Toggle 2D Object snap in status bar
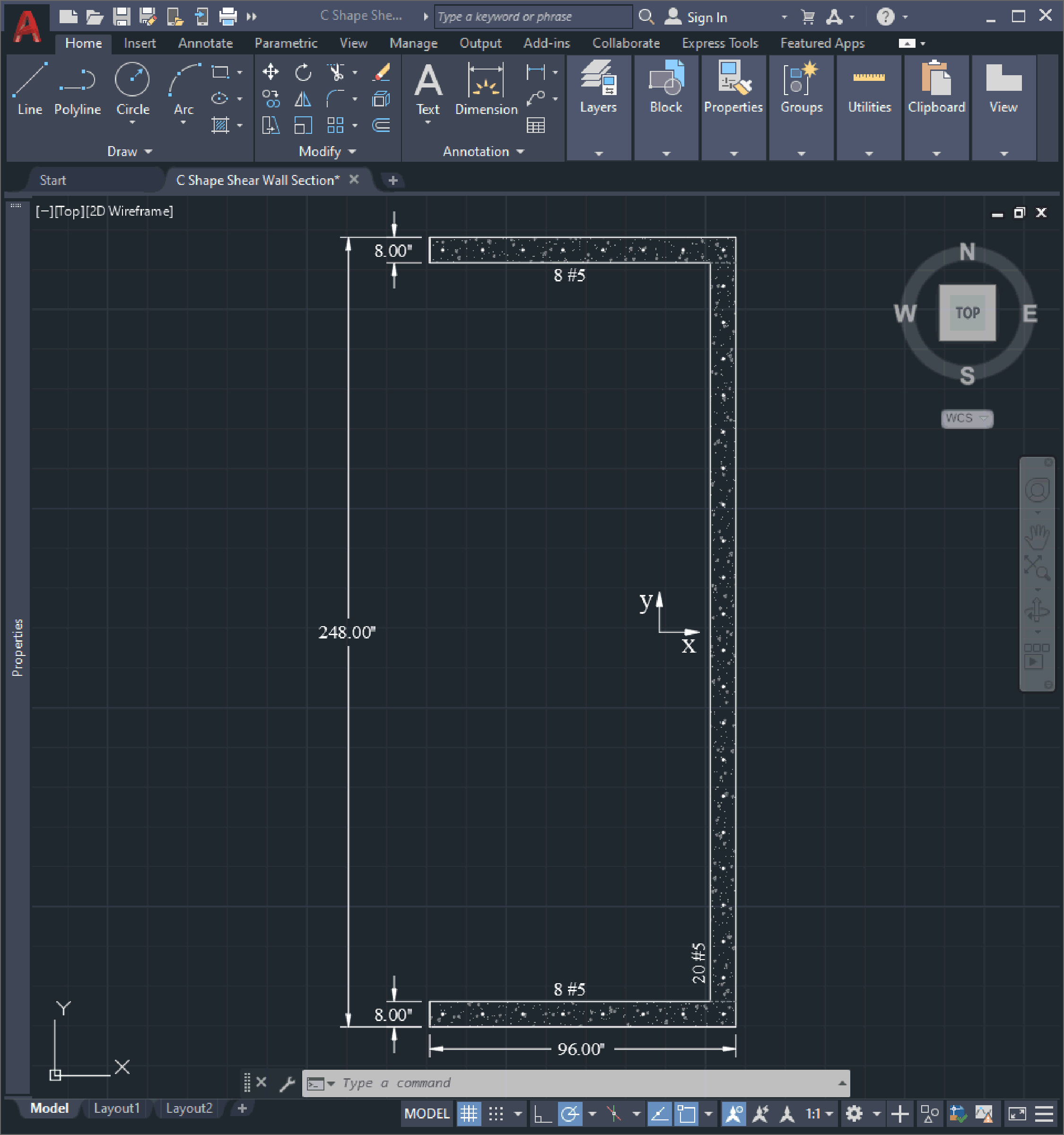 [687, 1114]
